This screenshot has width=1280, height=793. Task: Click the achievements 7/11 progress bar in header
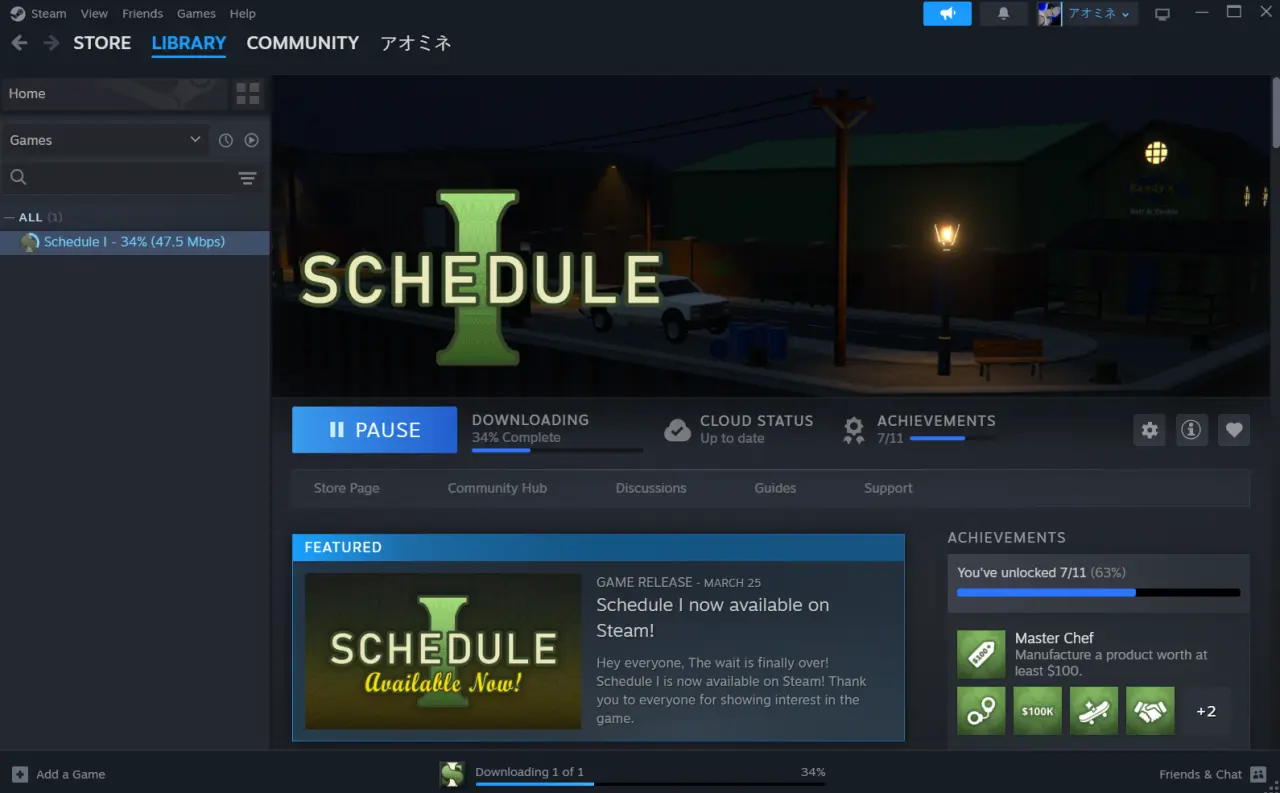(x=953, y=438)
